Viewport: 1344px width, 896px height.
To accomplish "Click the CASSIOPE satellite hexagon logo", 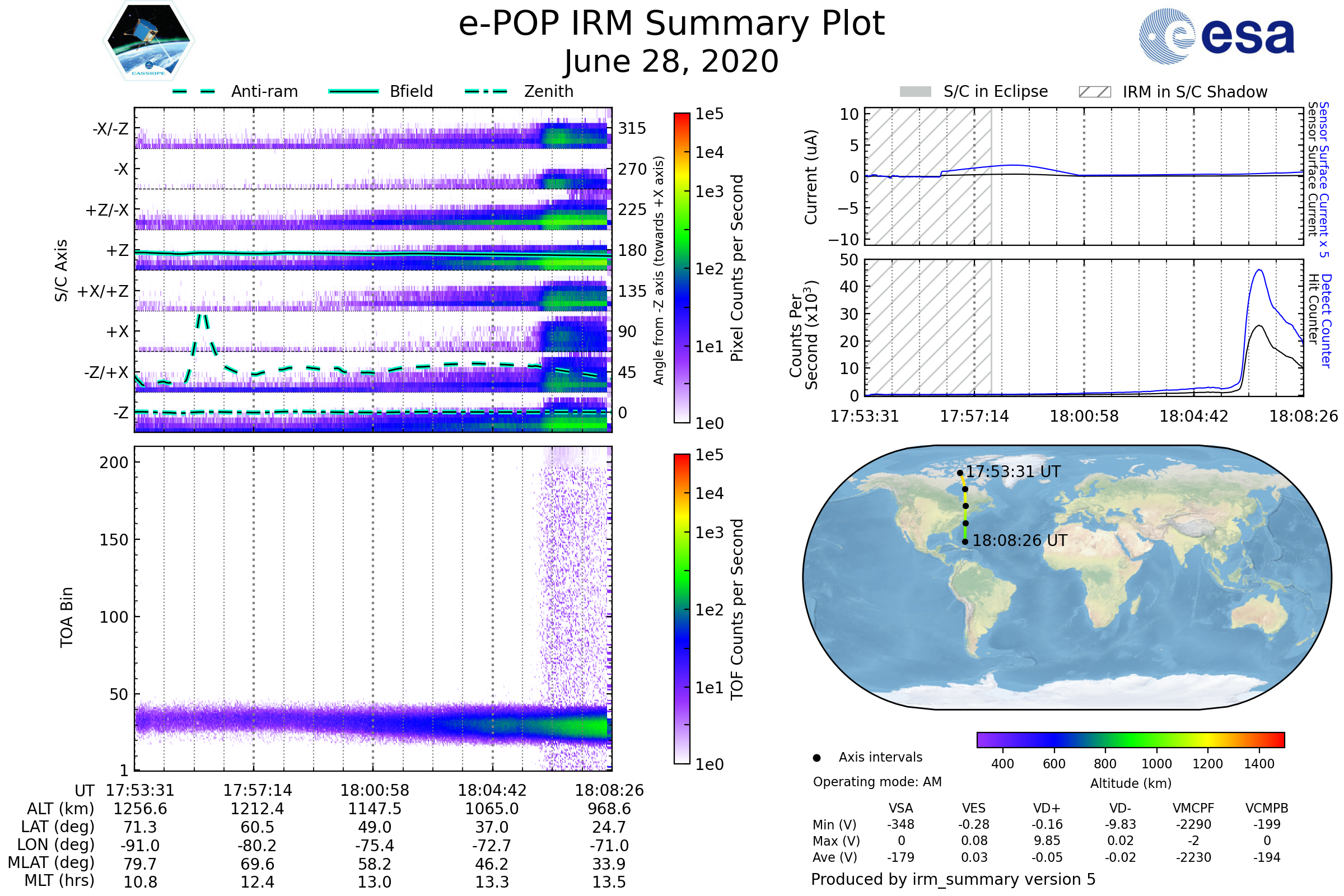I will coord(148,41).
